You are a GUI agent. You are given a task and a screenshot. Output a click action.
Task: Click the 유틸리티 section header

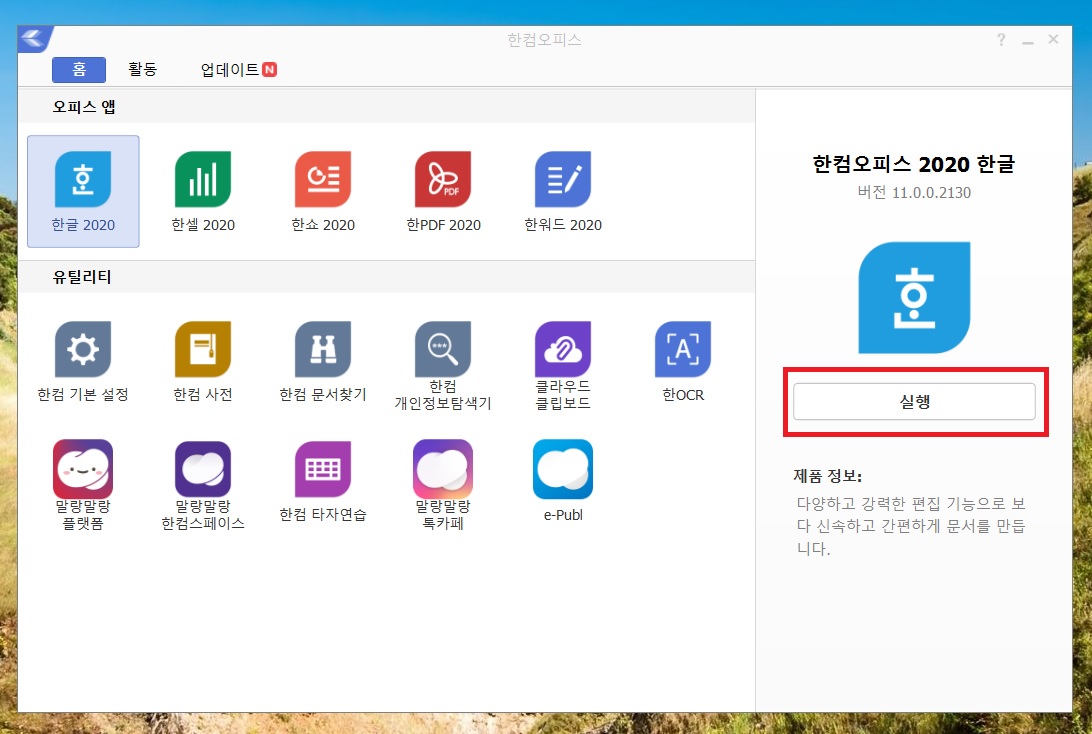click(82, 276)
